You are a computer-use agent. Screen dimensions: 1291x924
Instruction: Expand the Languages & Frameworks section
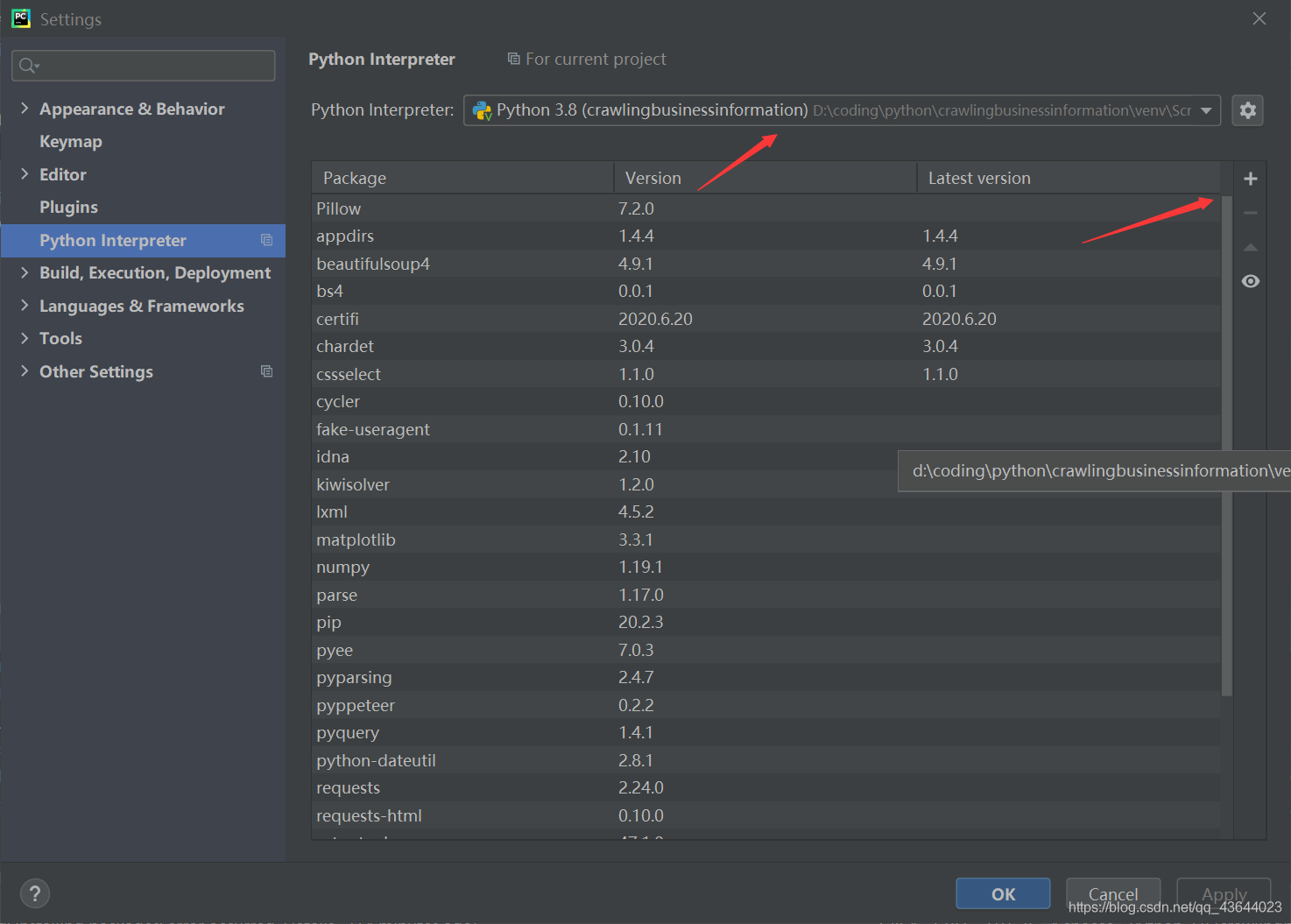point(25,306)
